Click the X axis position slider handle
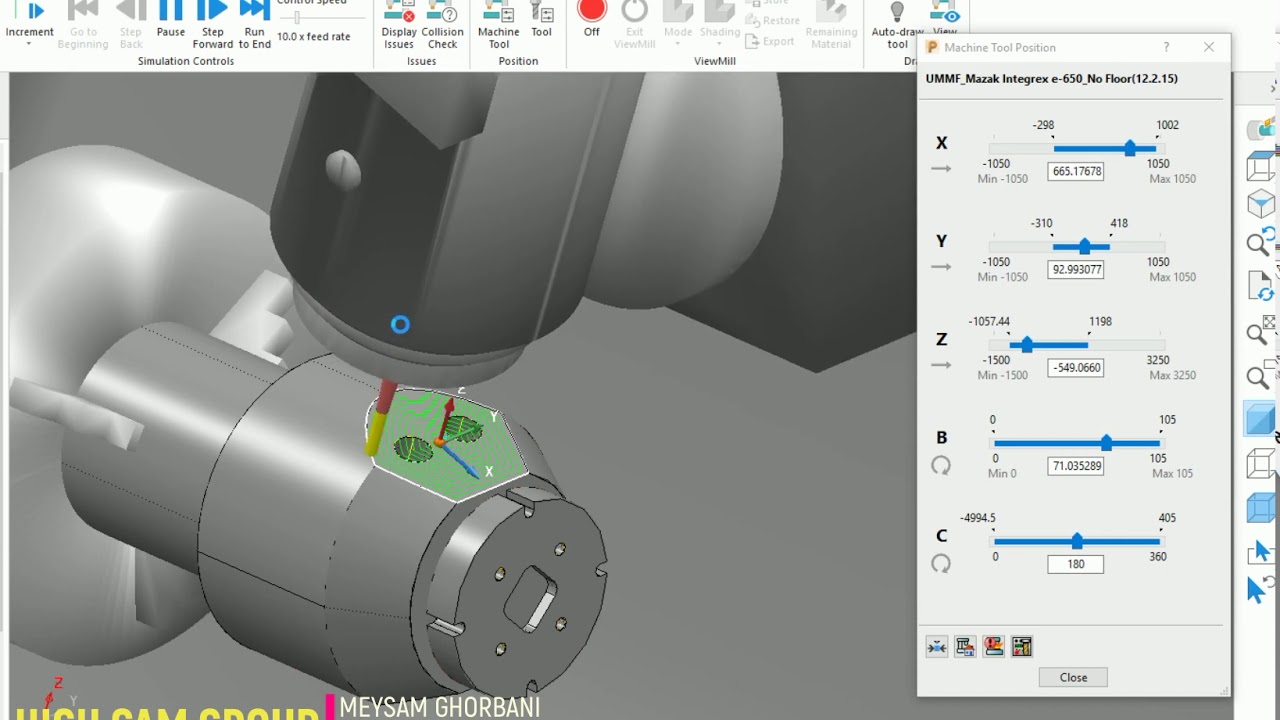This screenshot has height=720, width=1280. 1130,148
